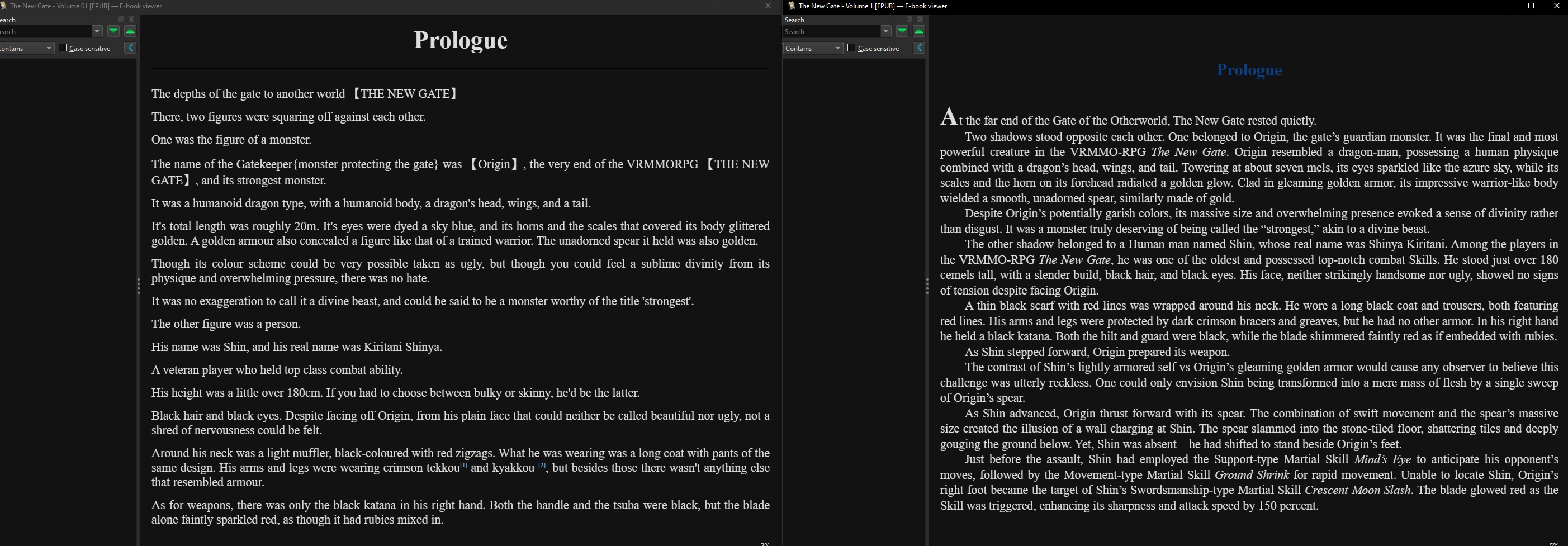
Task: Click the search panel splitter handle in Volume 1 window
Action: tap(927, 286)
